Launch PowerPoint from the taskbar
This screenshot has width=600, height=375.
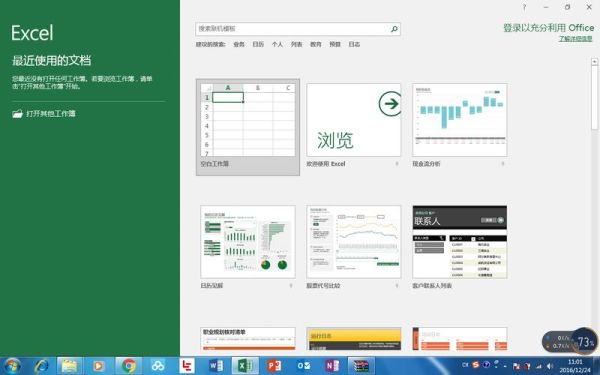click(x=274, y=366)
